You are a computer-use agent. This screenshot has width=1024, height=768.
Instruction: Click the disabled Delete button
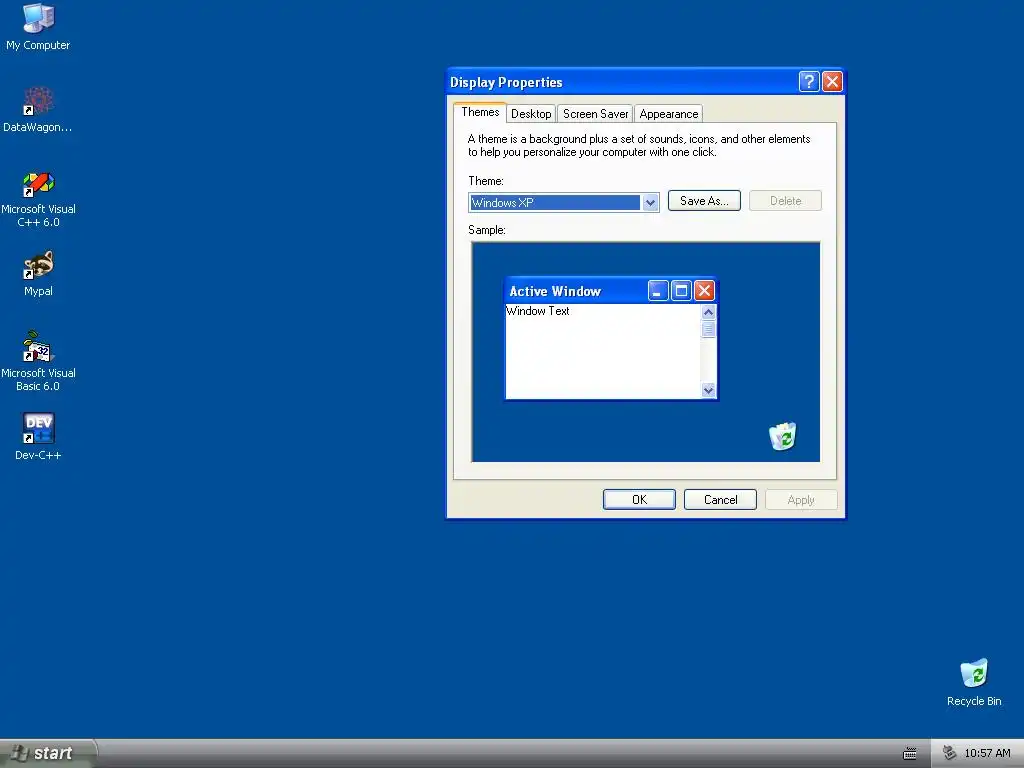point(785,200)
